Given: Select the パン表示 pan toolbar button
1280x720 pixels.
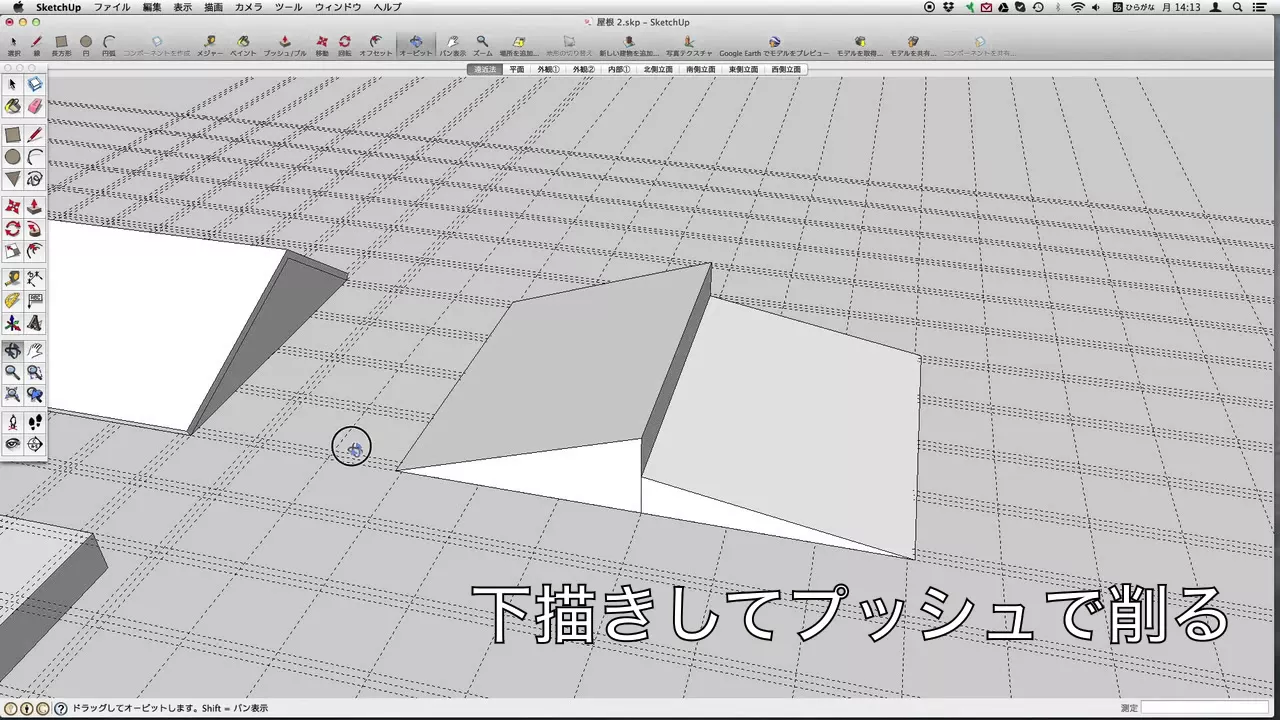Looking at the screenshot, I should click(453, 45).
